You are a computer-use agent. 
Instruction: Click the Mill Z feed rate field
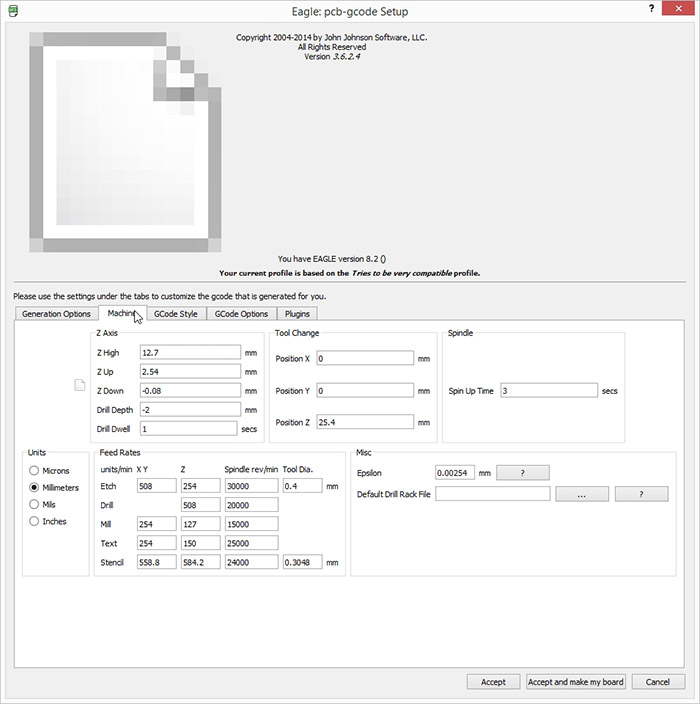pyautogui.click(x=200, y=524)
